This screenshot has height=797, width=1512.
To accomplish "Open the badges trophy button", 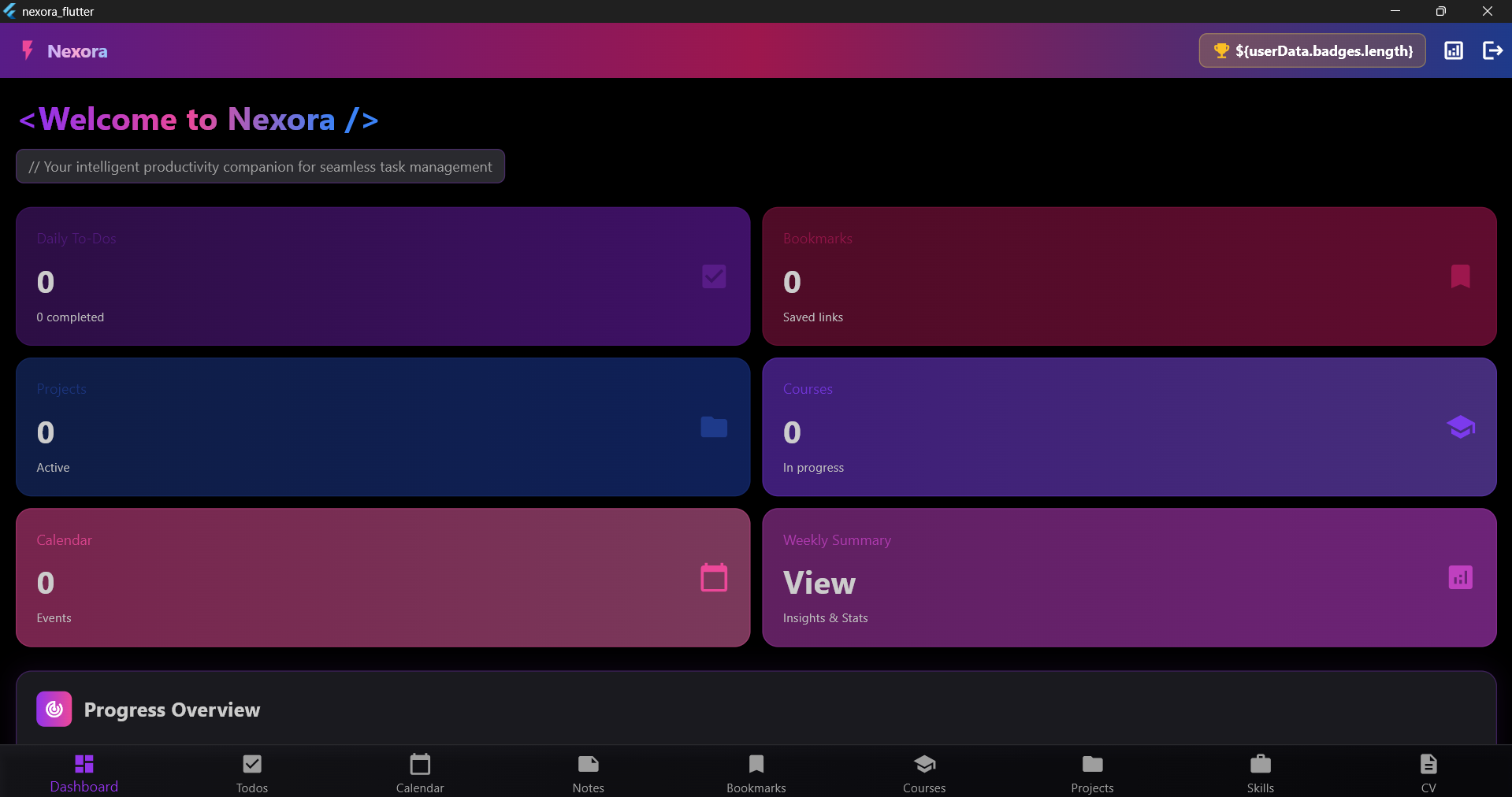I will click(x=1312, y=50).
